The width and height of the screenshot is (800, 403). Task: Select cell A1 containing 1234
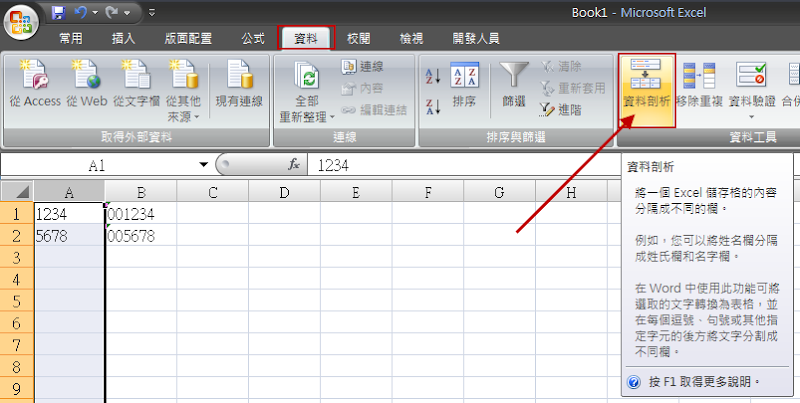[69, 214]
